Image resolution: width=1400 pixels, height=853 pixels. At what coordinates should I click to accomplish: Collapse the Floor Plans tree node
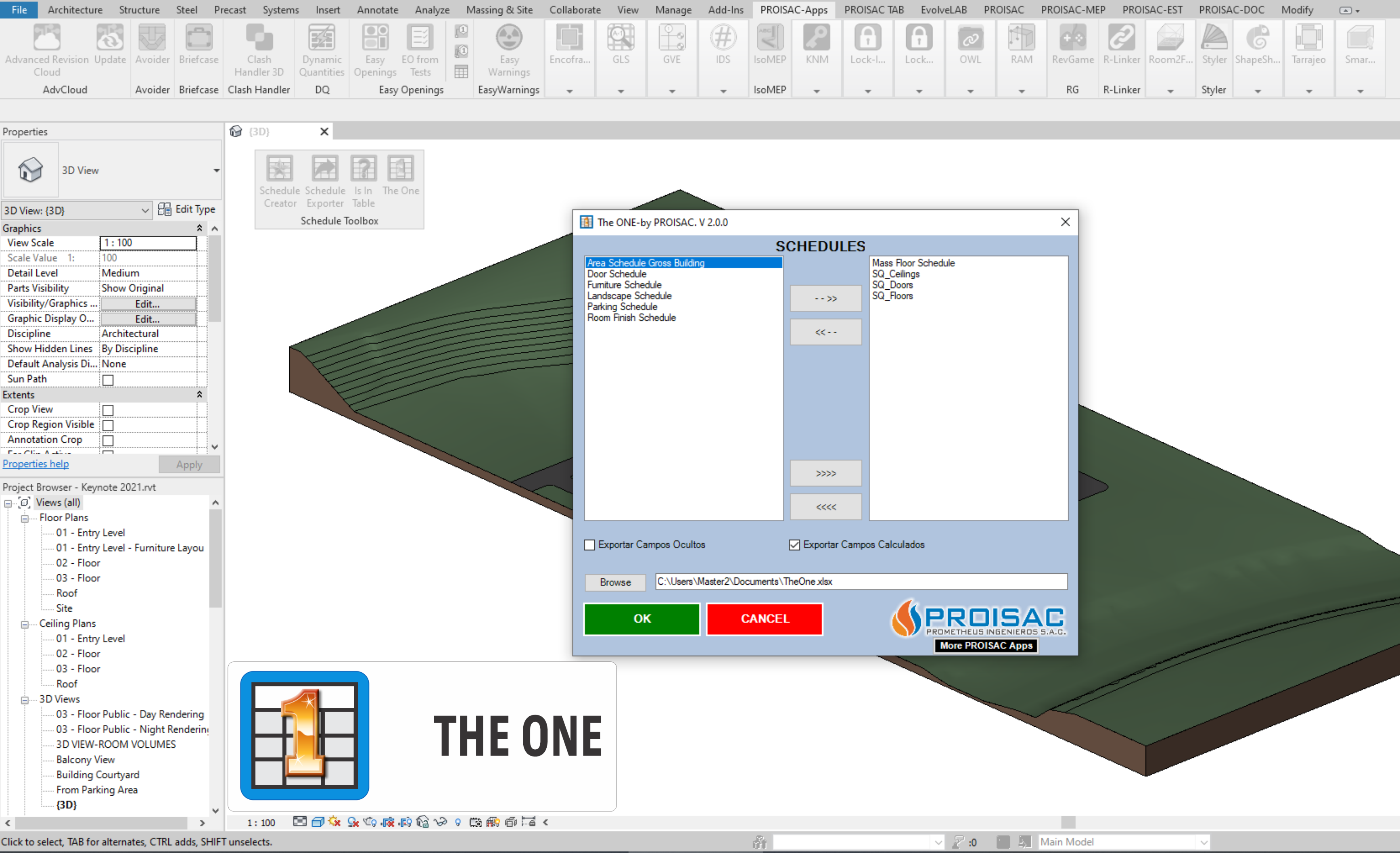tap(25, 518)
